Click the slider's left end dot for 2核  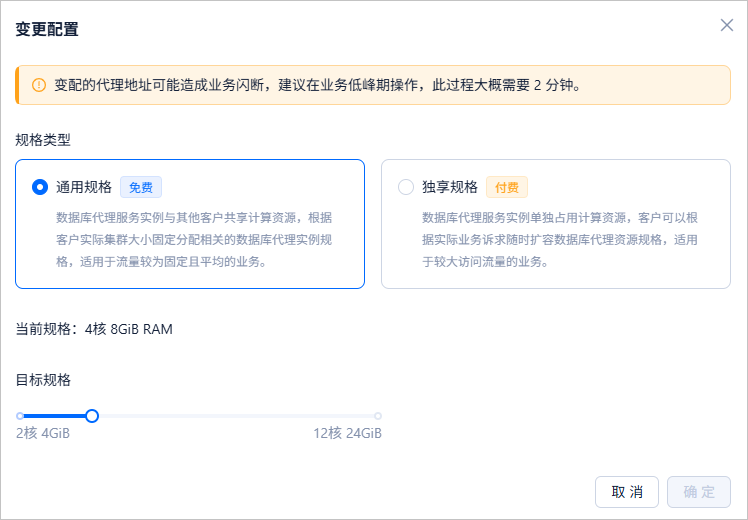(x=20, y=416)
